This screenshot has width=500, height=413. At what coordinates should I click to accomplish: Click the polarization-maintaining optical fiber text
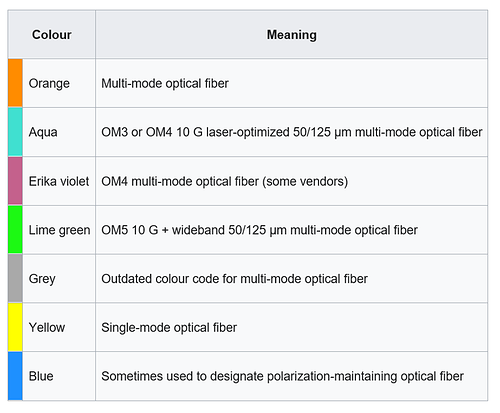click(x=365, y=376)
